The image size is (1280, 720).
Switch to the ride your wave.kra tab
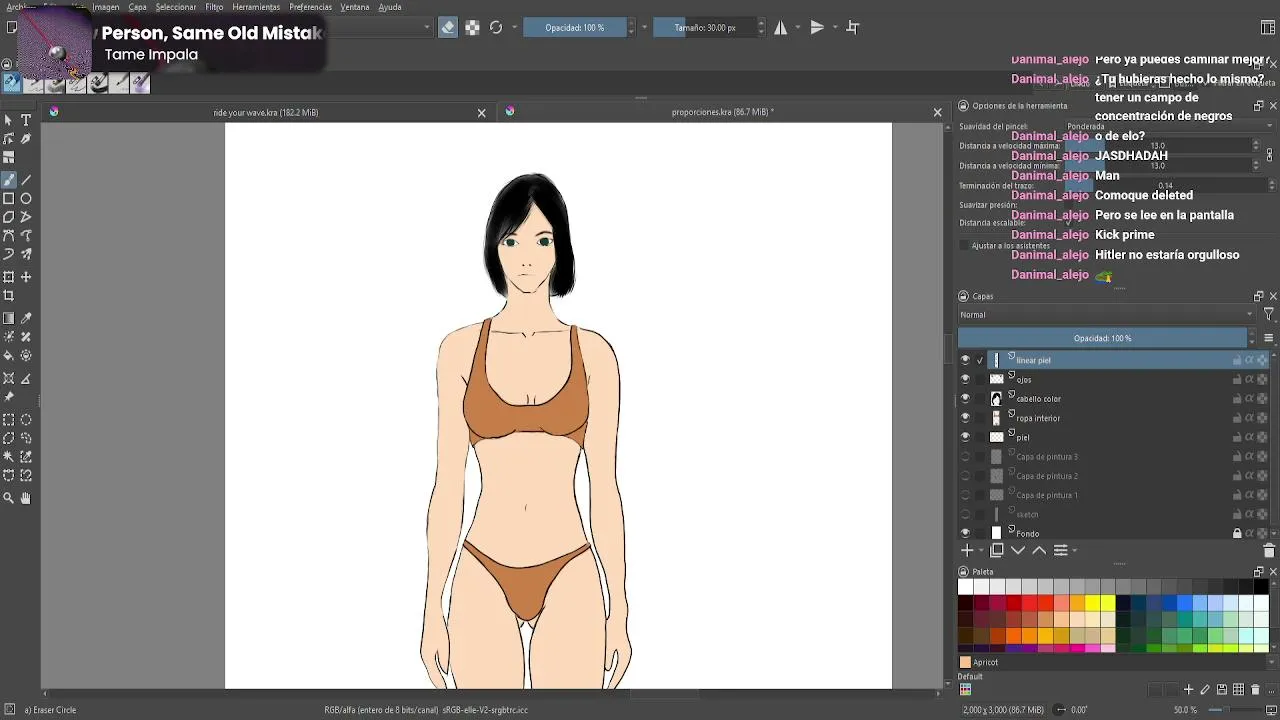tap(265, 113)
